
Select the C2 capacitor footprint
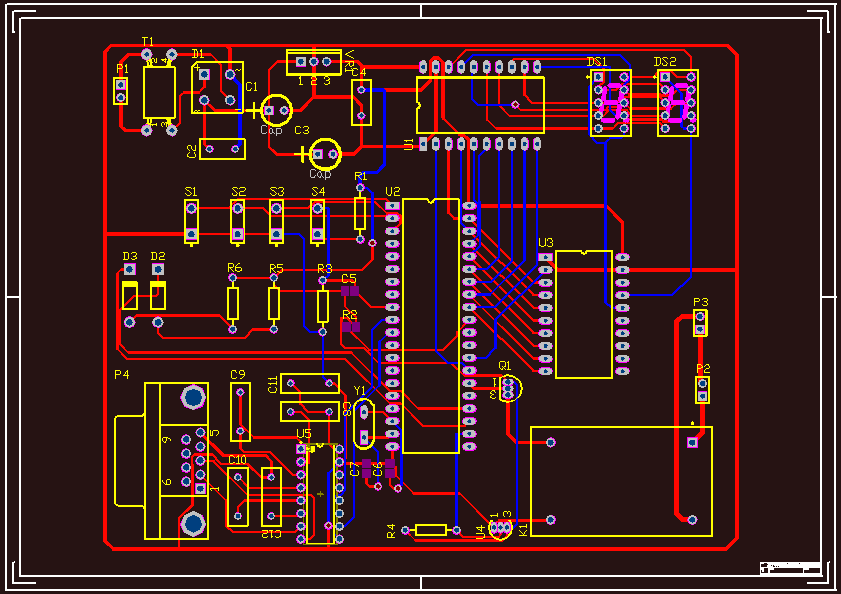pos(223,149)
